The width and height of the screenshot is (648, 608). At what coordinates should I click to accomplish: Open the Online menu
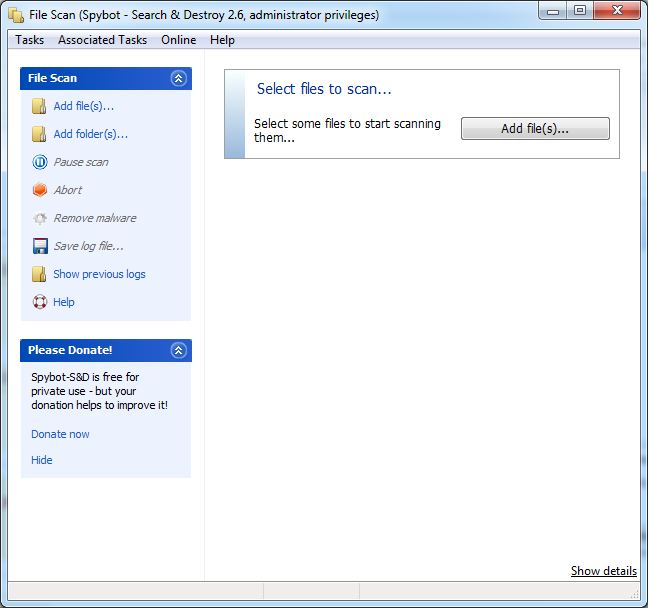pyautogui.click(x=179, y=40)
